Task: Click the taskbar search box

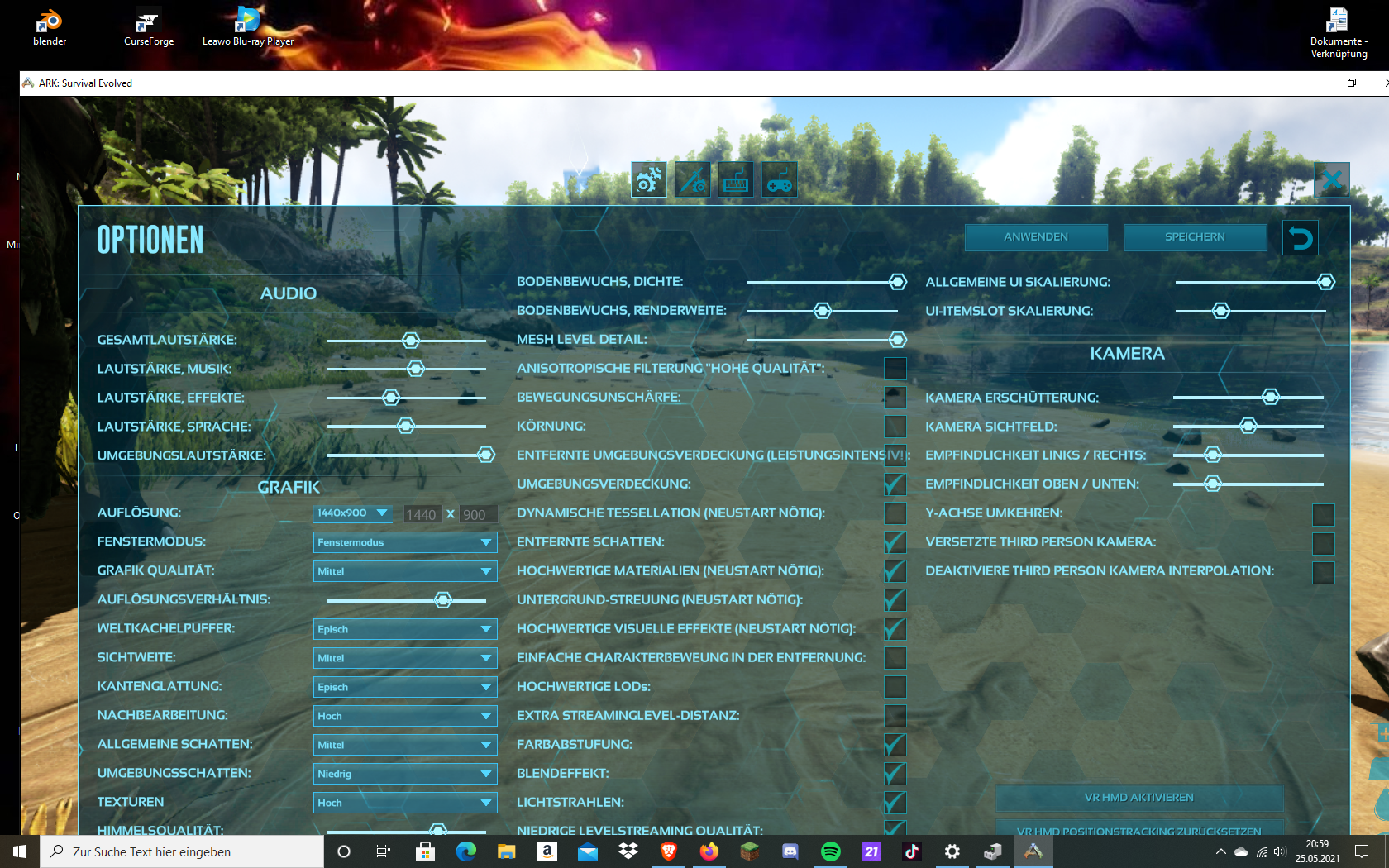Action: pos(182,851)
